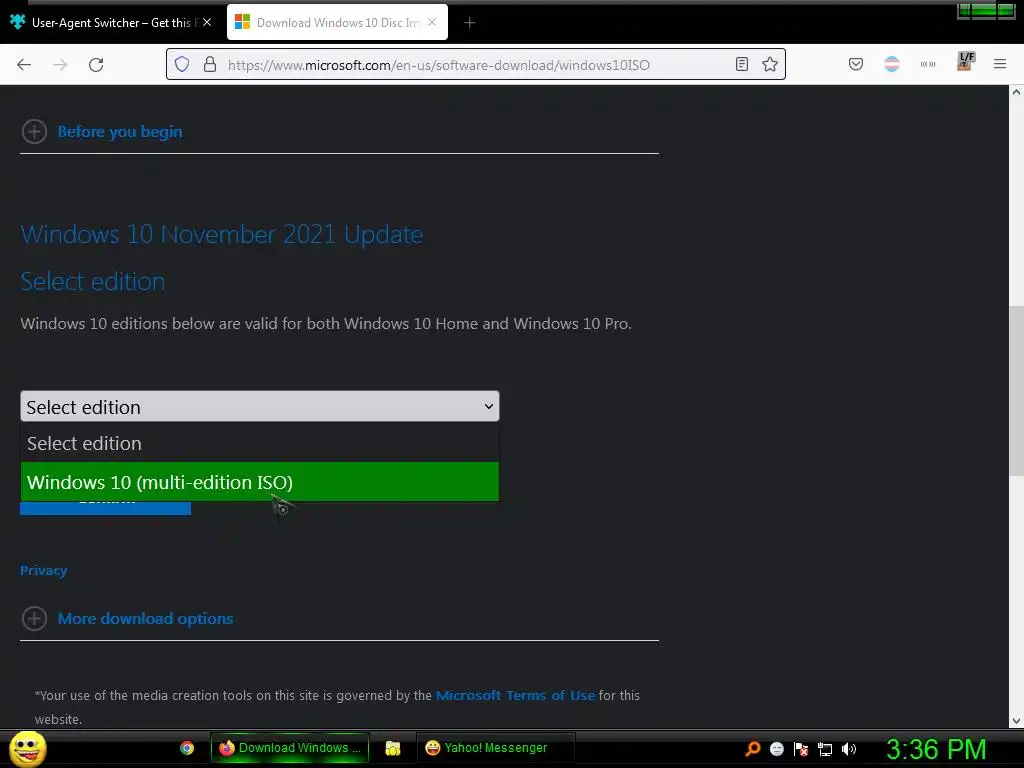Open a new browser tab
Viewport: 1024px width, 768px height.
point(470,23)
